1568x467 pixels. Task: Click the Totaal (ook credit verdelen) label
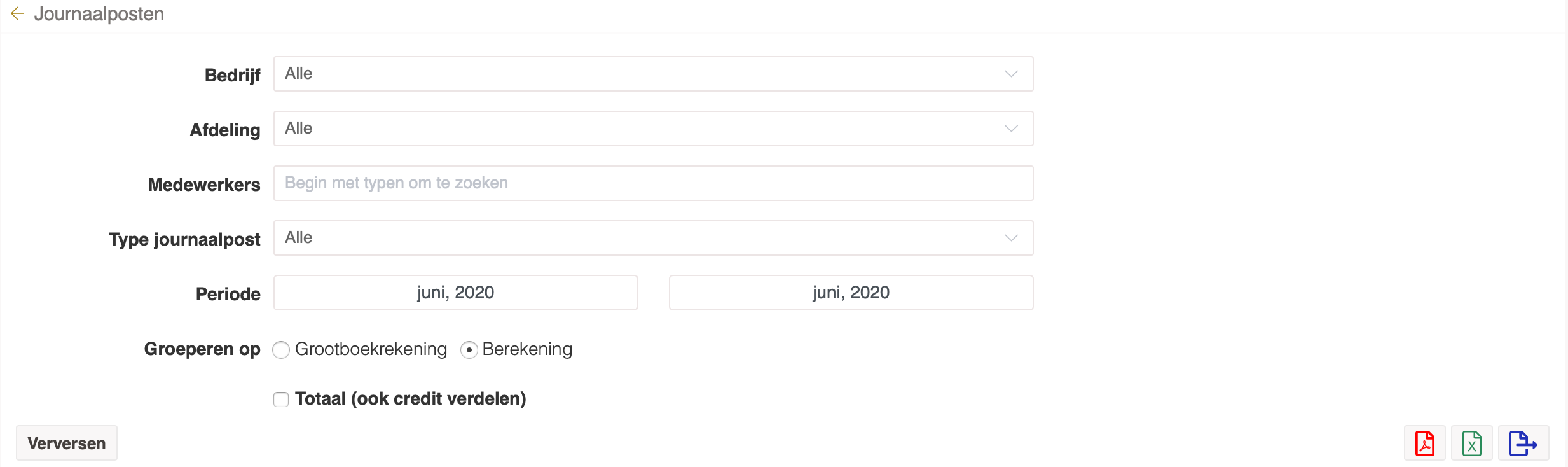pyautogui.click(x=410, y=399)
